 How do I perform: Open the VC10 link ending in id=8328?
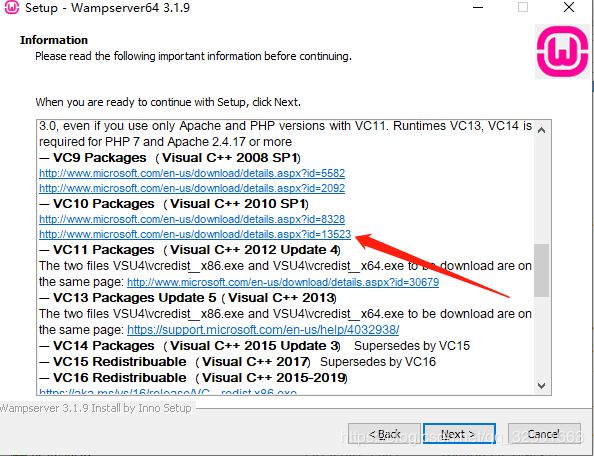[x=192, y=219]
